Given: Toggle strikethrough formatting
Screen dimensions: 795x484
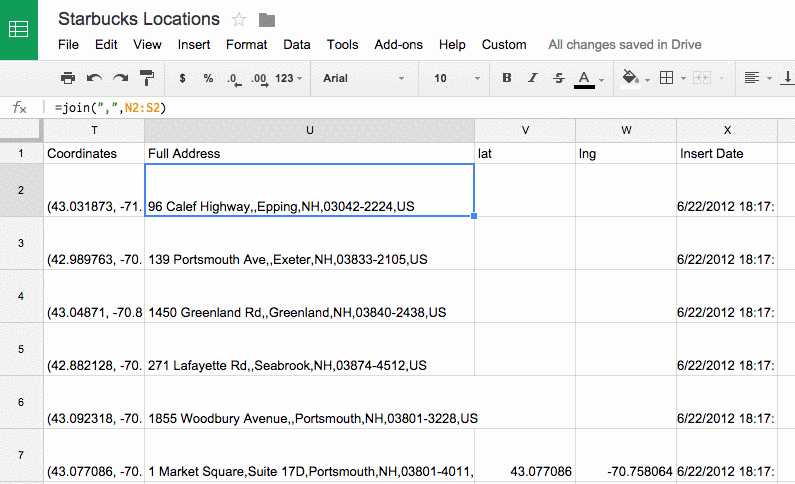Looking at the screenshot, I should [x=558, y=78].
